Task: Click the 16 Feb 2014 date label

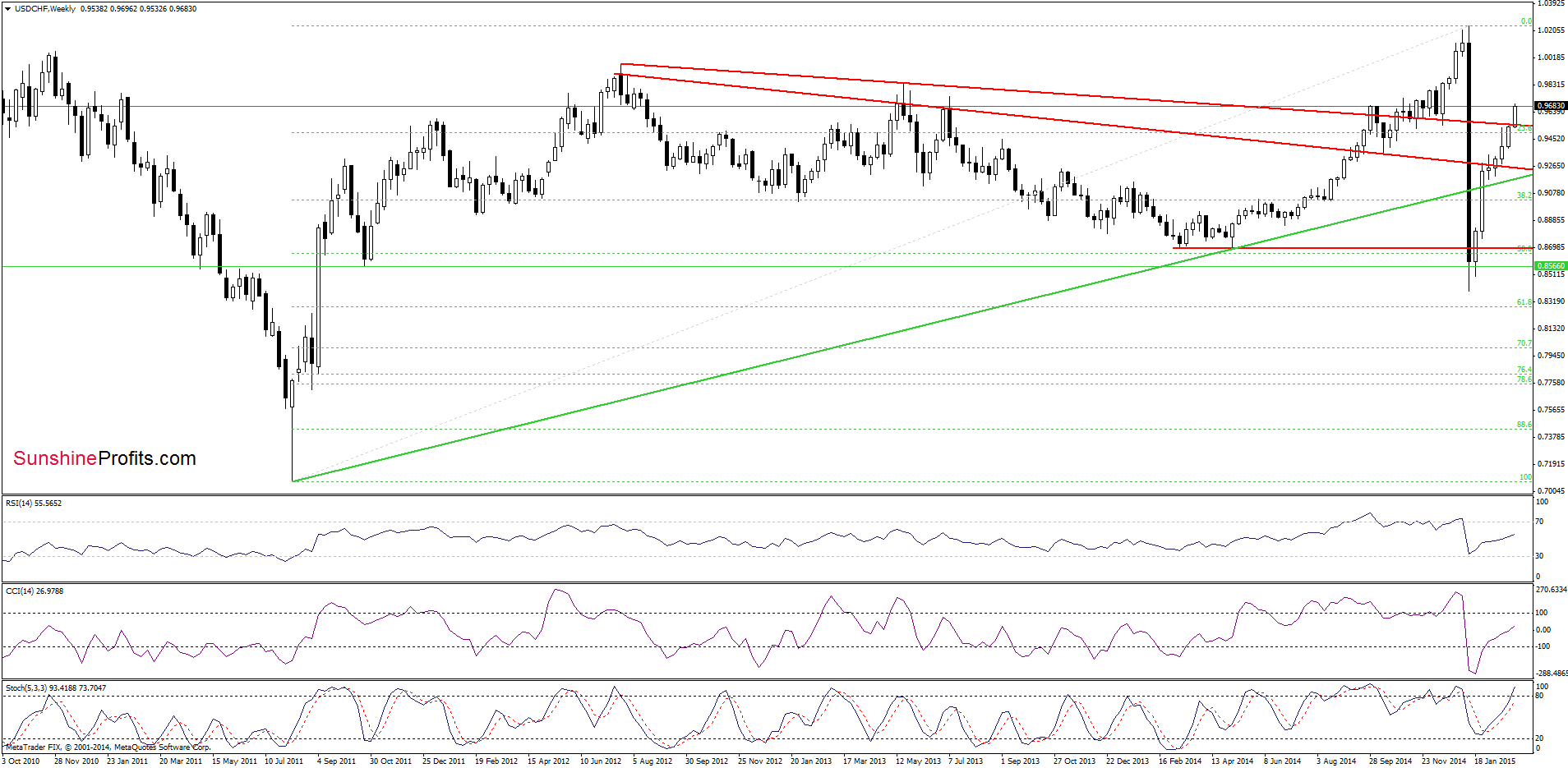Action: (1180, 761)
